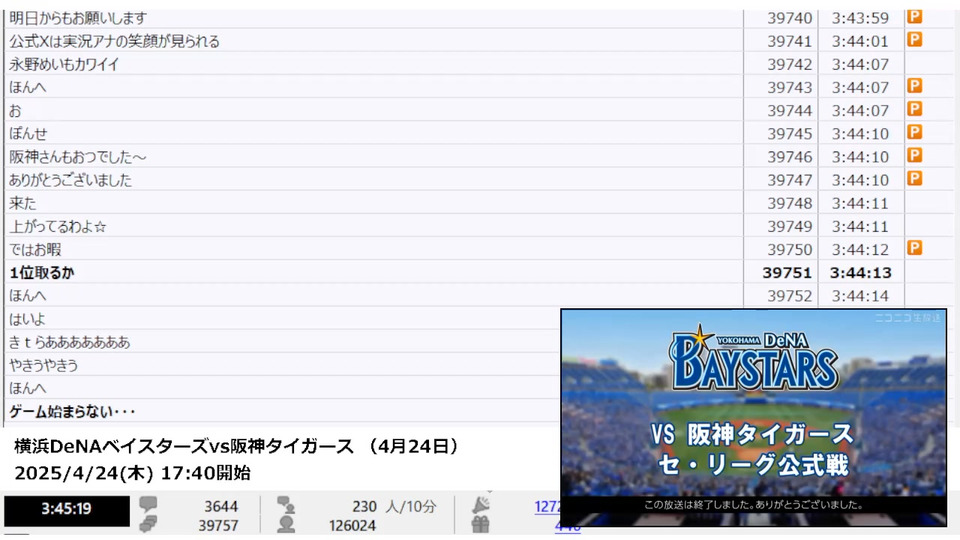Click the active viewers icon beside 230
The image size is (960, 540).
(x=286, y=504)
